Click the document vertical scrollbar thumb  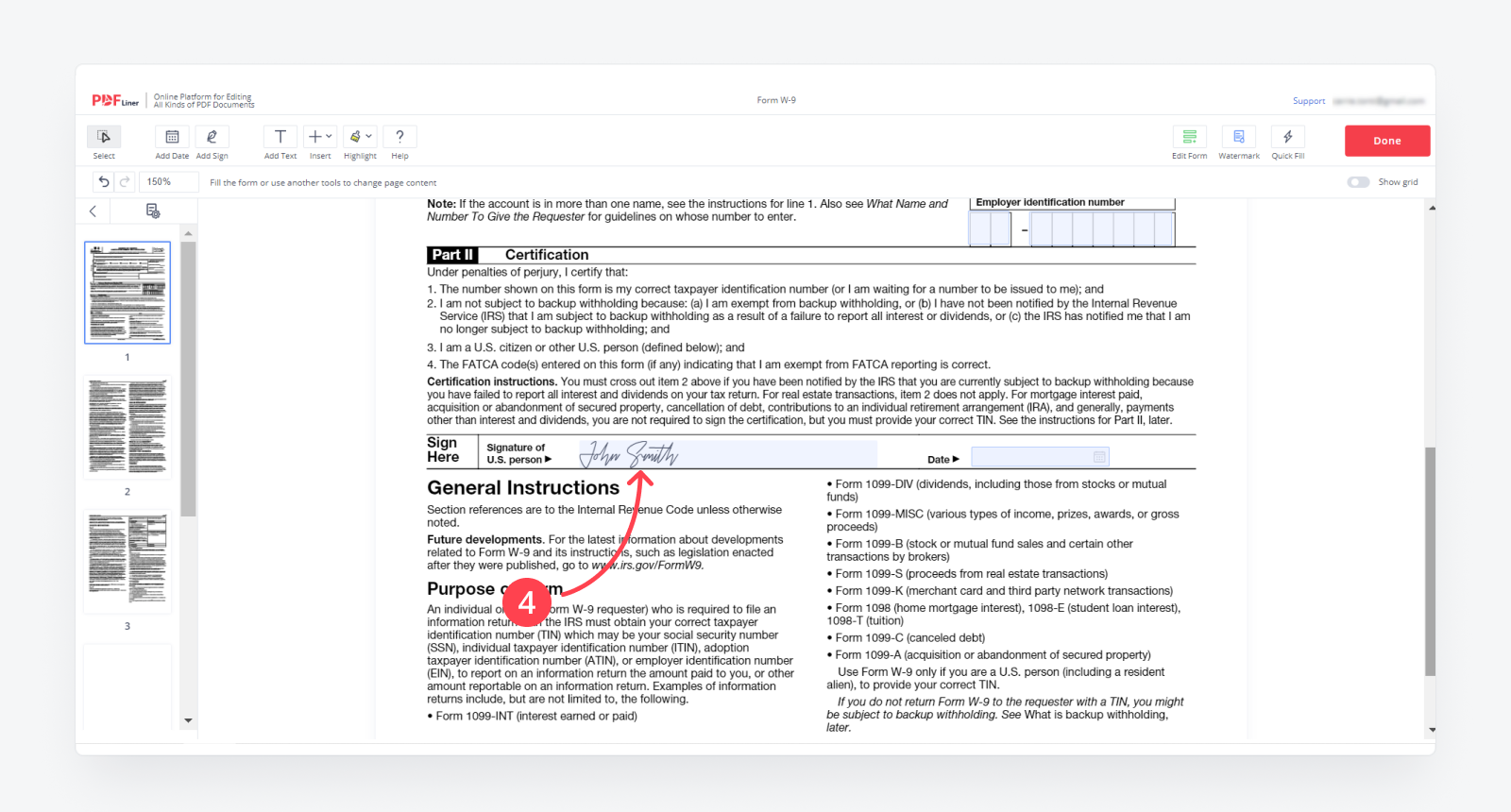pos(1431,562)
